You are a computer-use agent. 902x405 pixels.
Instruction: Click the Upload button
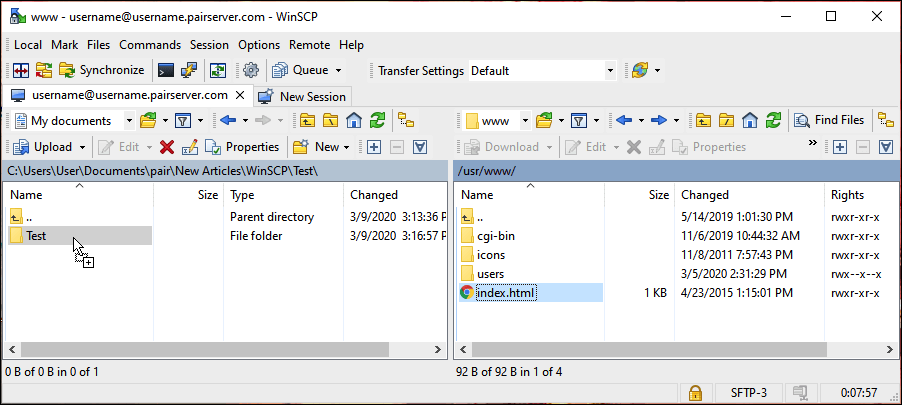tap(43, 147)
